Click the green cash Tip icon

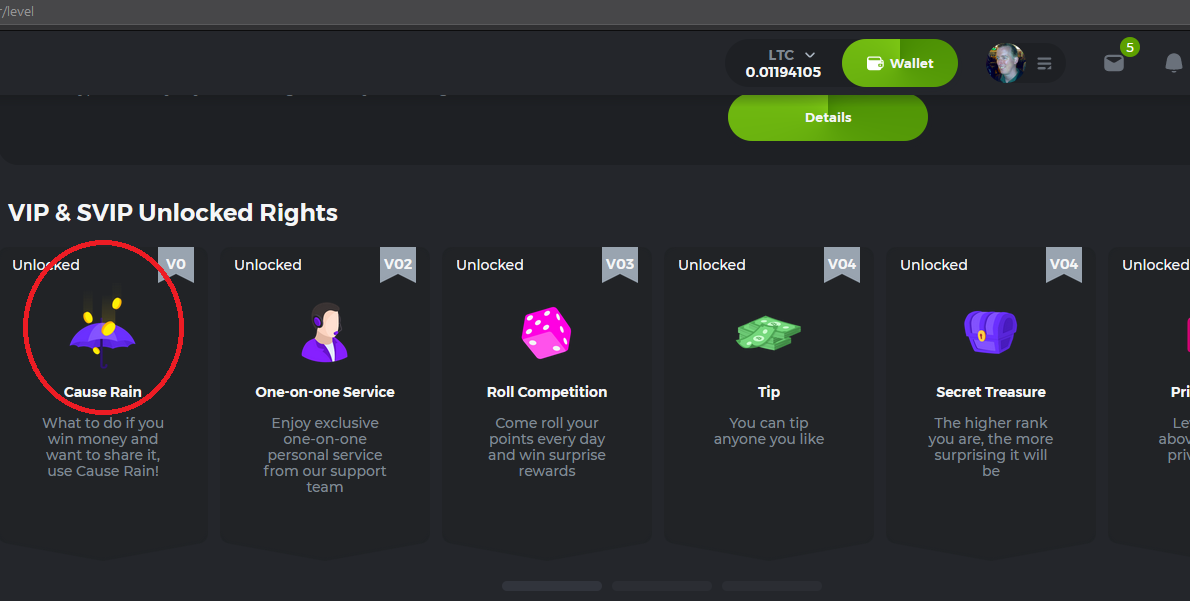point(768,332)
